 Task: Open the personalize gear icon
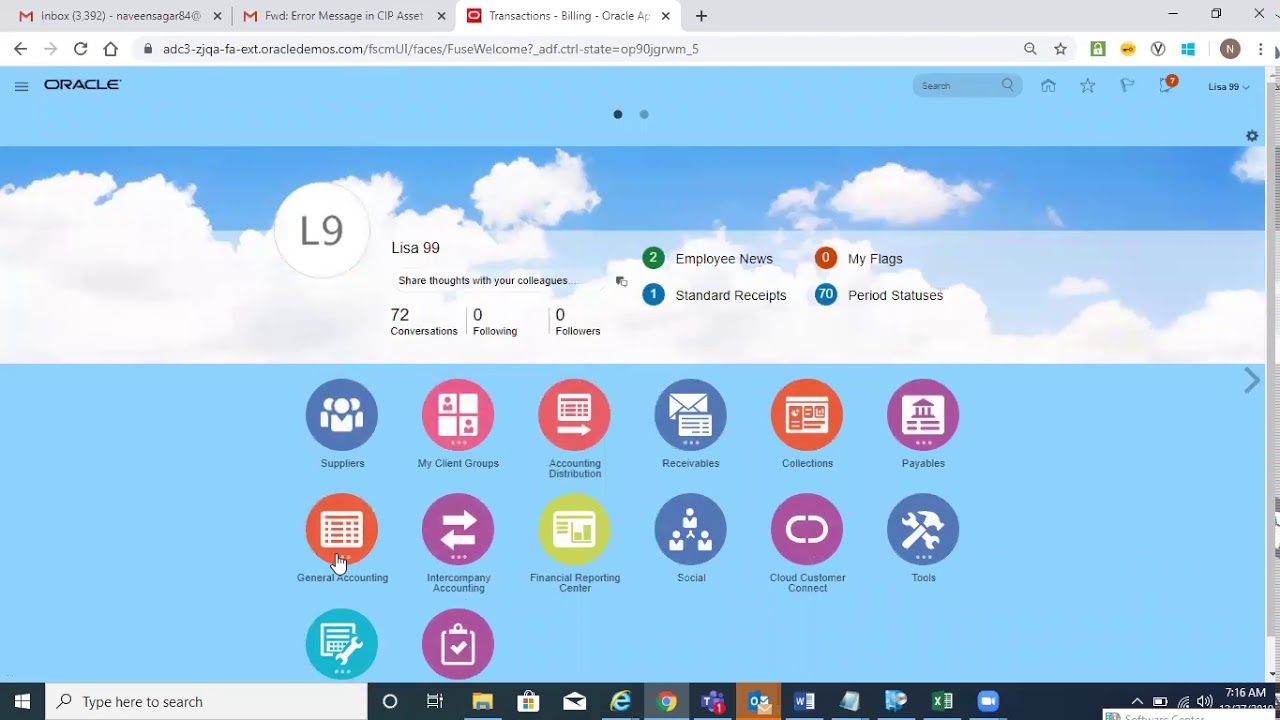click(x=1252, y=136)
